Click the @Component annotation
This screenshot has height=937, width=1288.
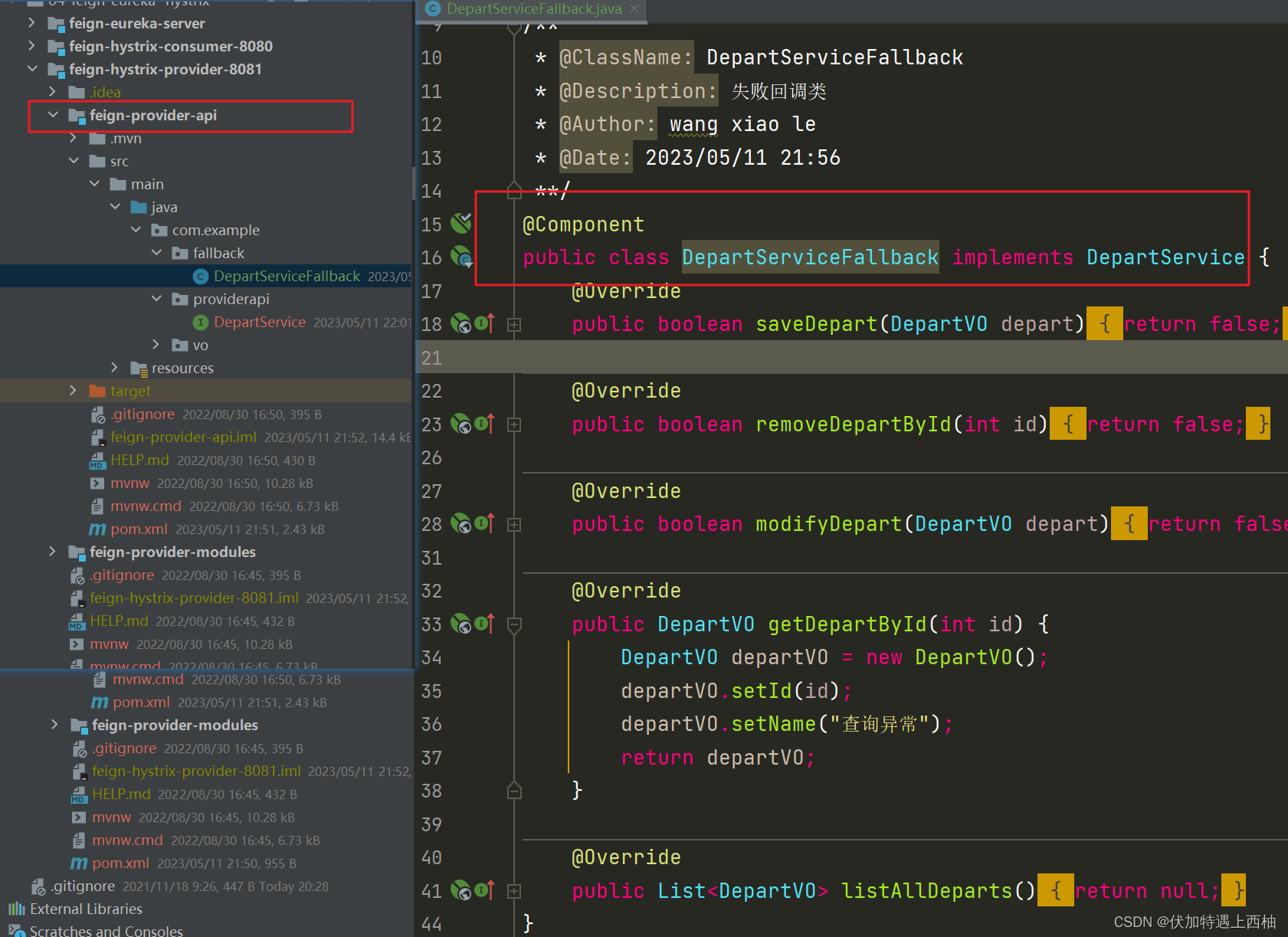point(583,224)
